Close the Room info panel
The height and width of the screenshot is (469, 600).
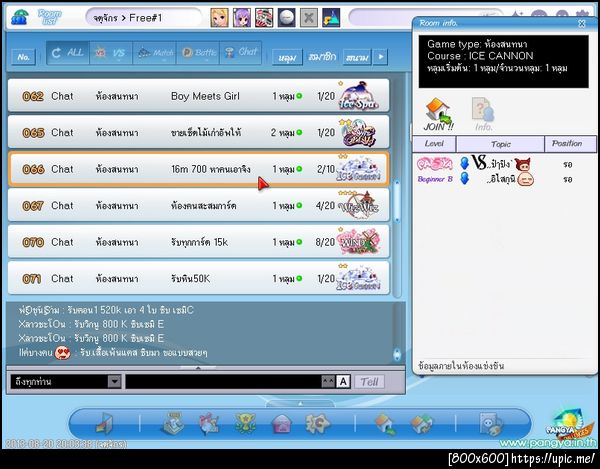click(581, 24)
